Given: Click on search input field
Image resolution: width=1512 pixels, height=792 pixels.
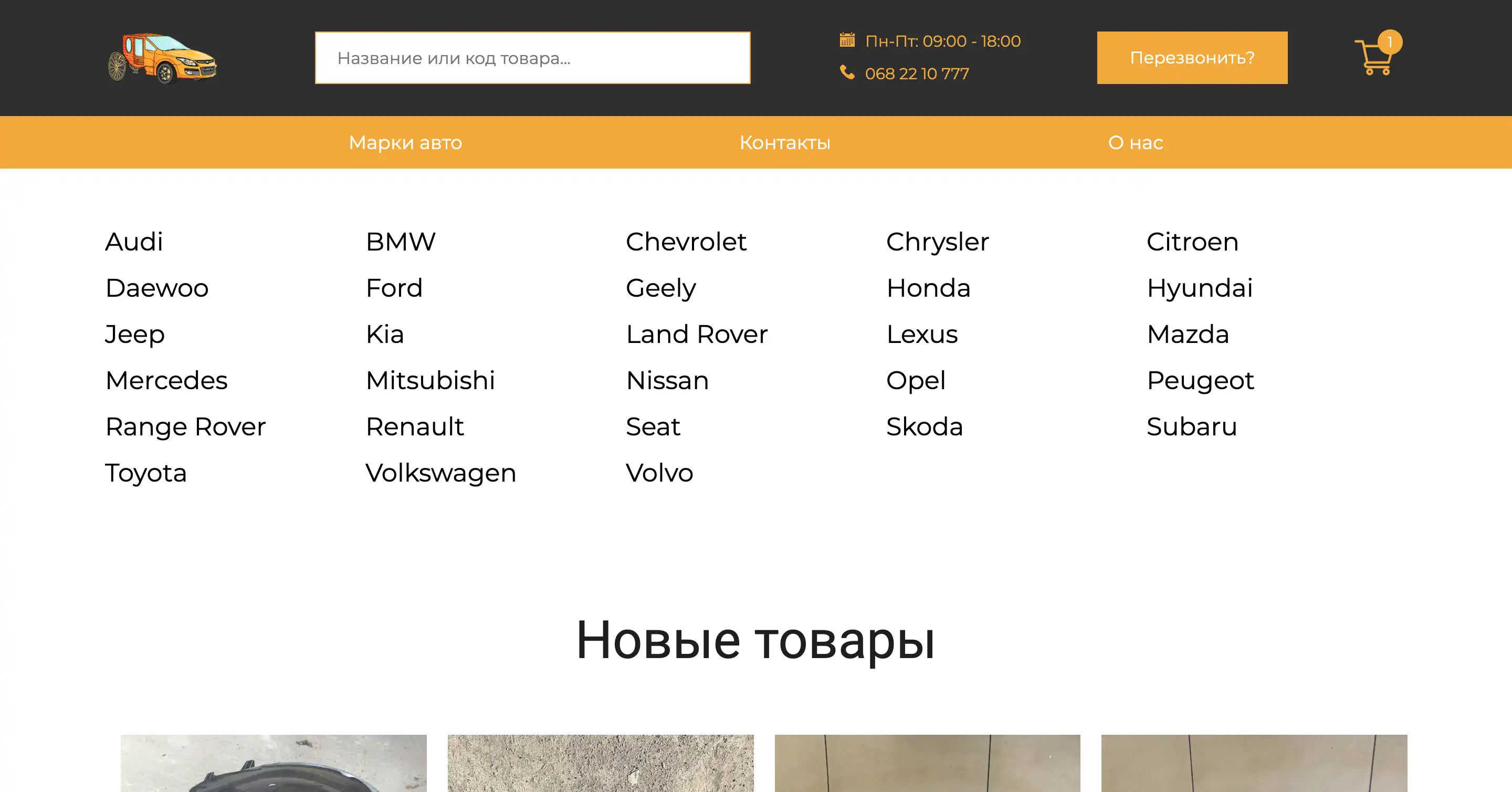Looking at the screenshot, I should click(534, 58).
